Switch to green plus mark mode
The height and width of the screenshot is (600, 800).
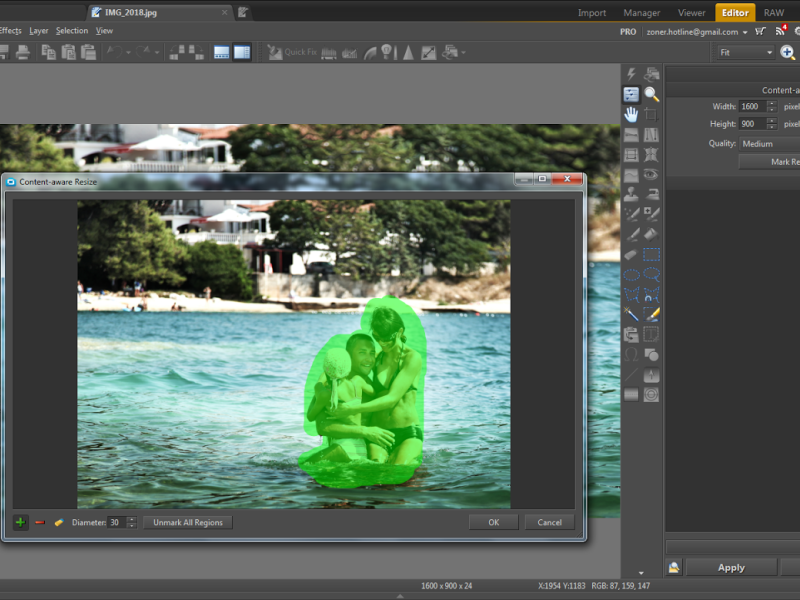[20, 522]
